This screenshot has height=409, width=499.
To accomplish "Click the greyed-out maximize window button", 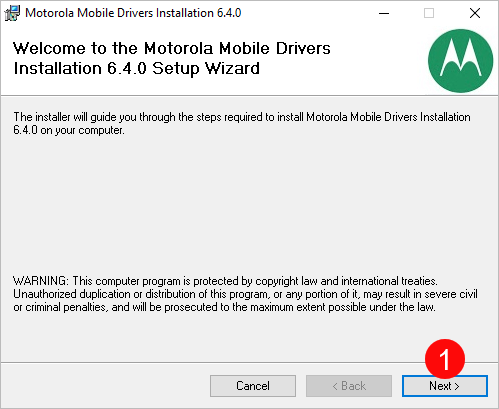I will [x=429, y=13].
